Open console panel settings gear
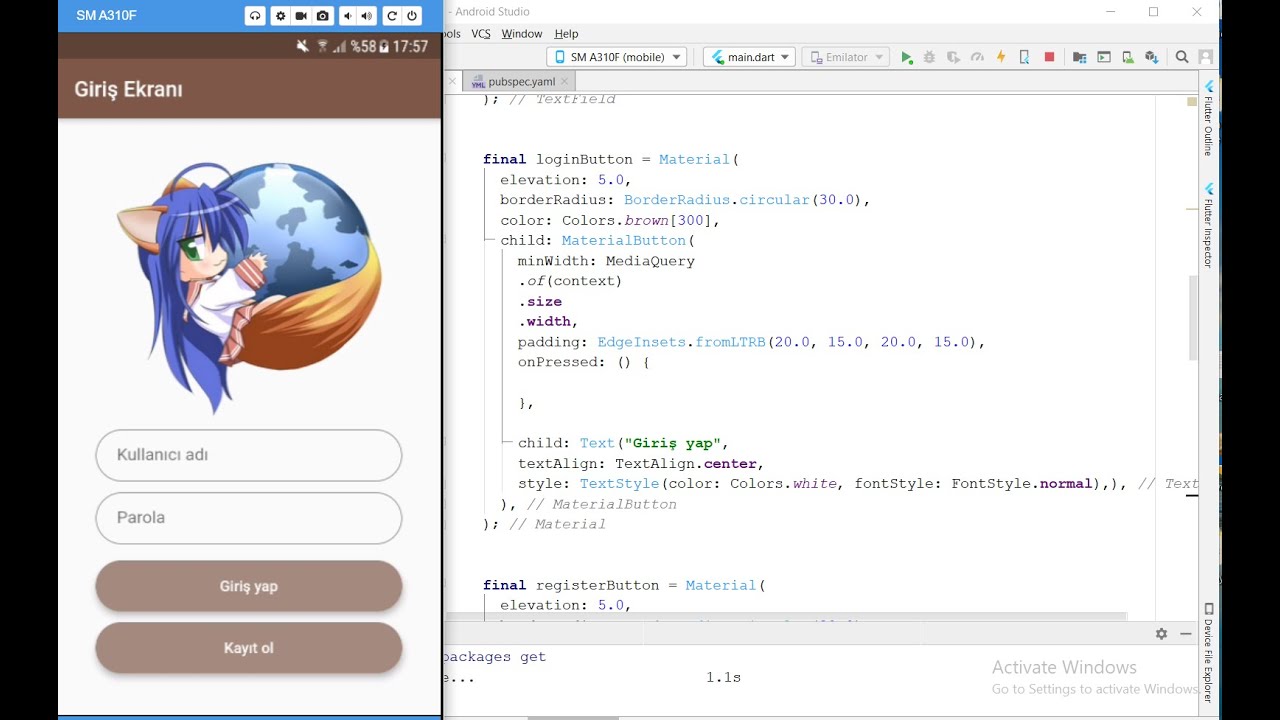Image resolution: width=1280 pixels, height=720 pixels. click(1161, 634)
